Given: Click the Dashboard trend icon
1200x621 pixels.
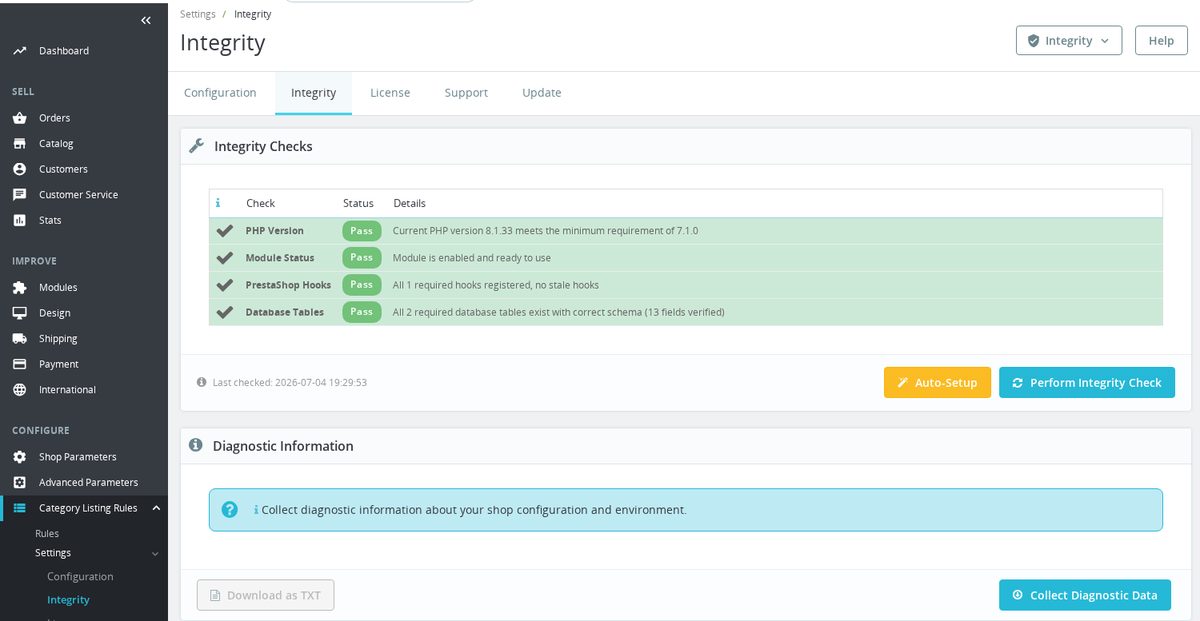Looking at the screenshot, I should (x=19, y=50).
